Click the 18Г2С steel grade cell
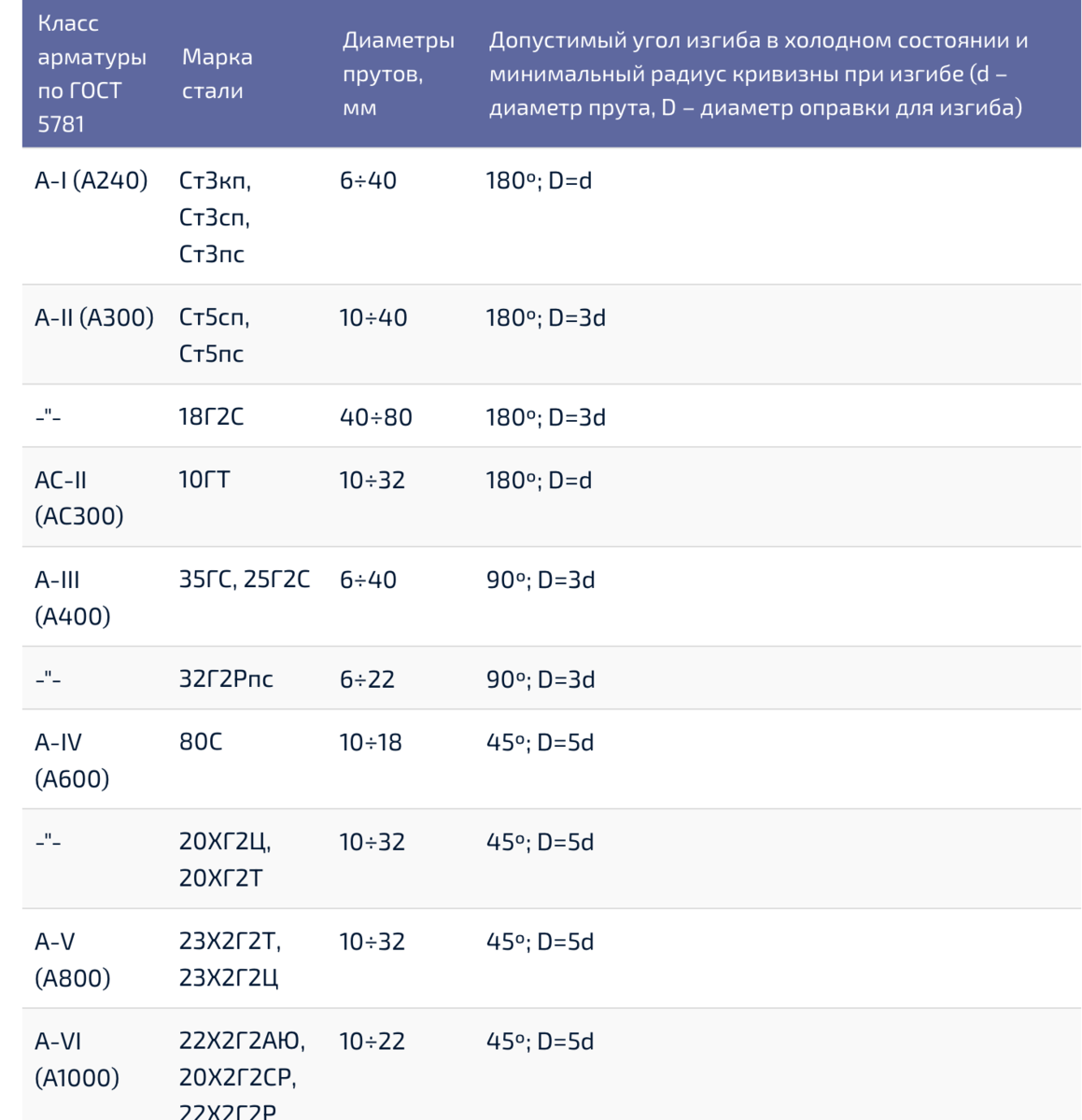 pos(211,416)
